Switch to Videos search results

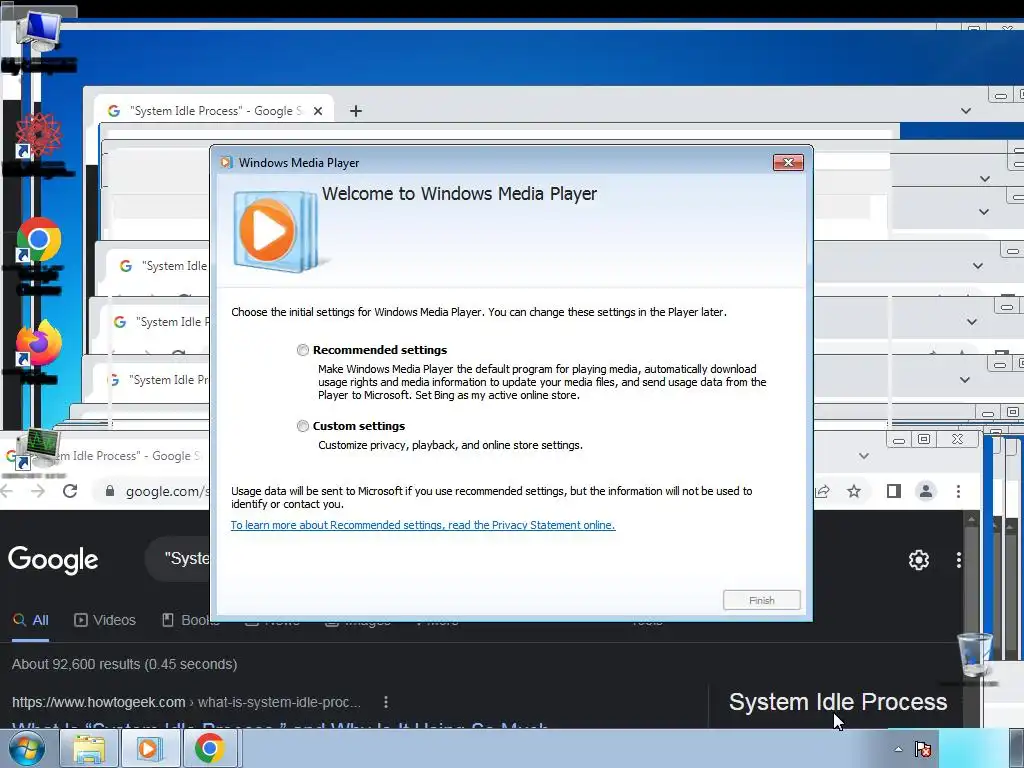[105, 620]
